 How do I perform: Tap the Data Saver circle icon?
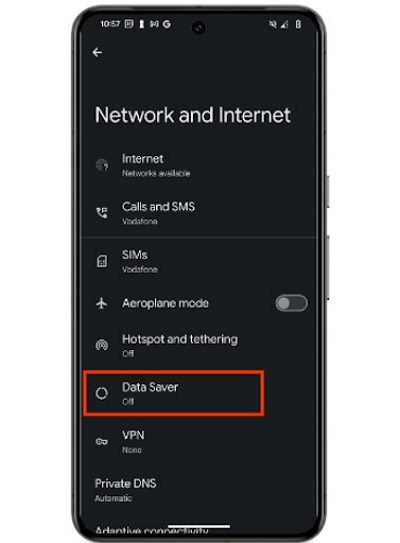pos(102,393)
